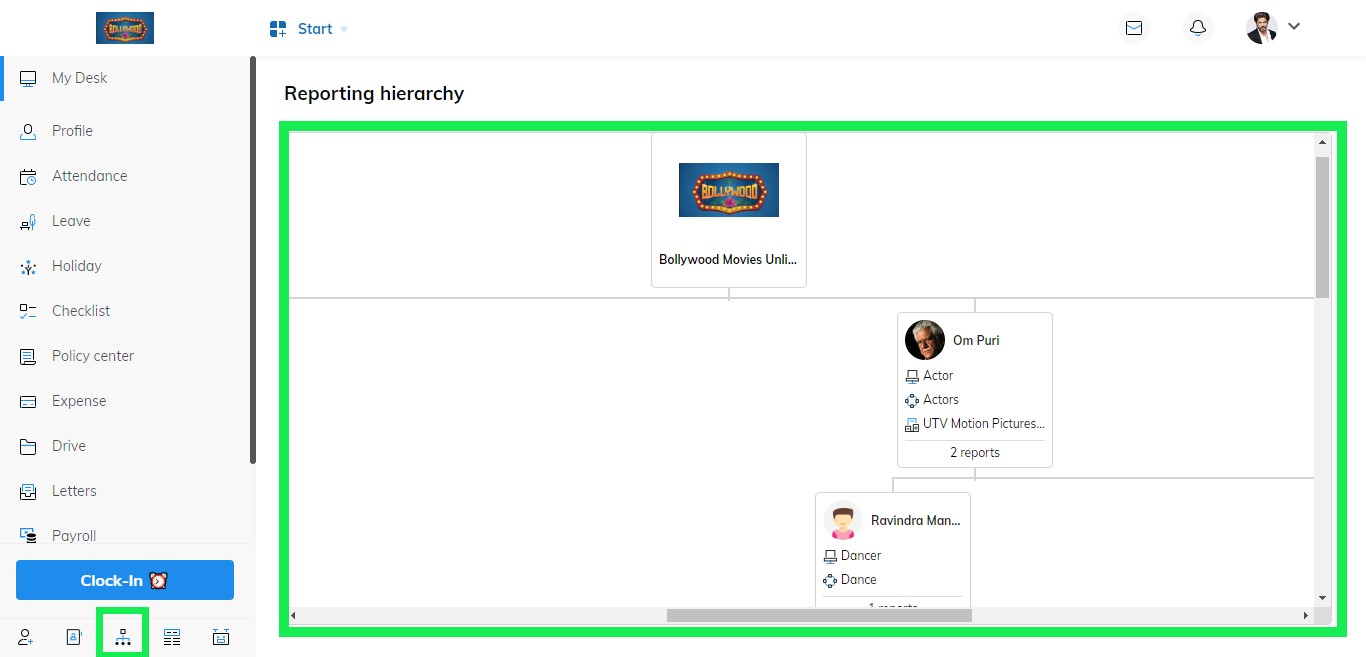This screenshot has height=657, width=1366.
Task: Click the Payroll icon
Action: (x=28, y=536)
